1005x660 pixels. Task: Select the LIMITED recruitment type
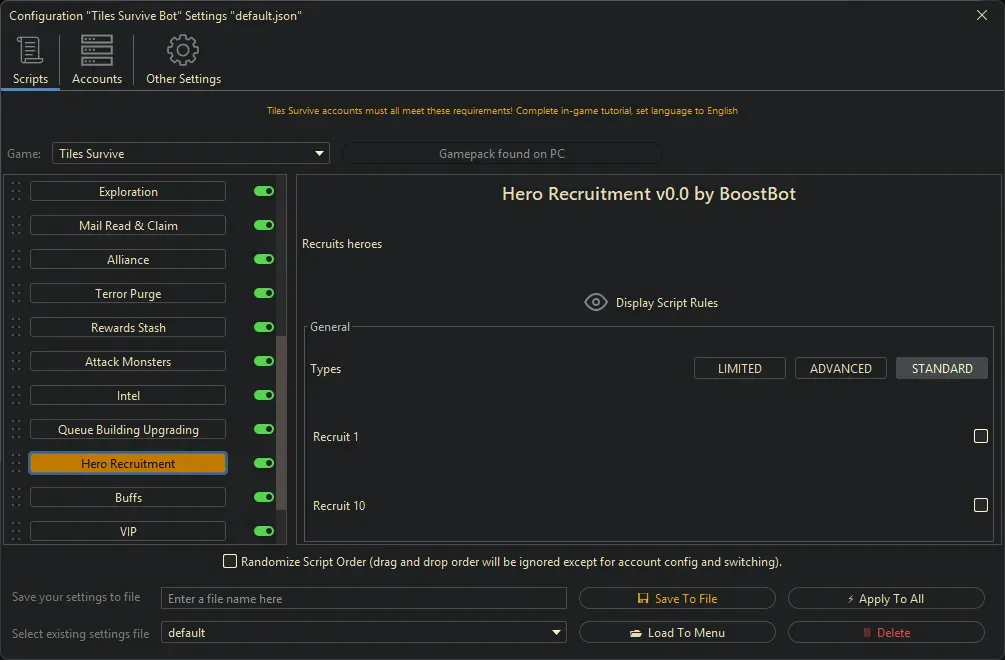click(x=739, y=369)
